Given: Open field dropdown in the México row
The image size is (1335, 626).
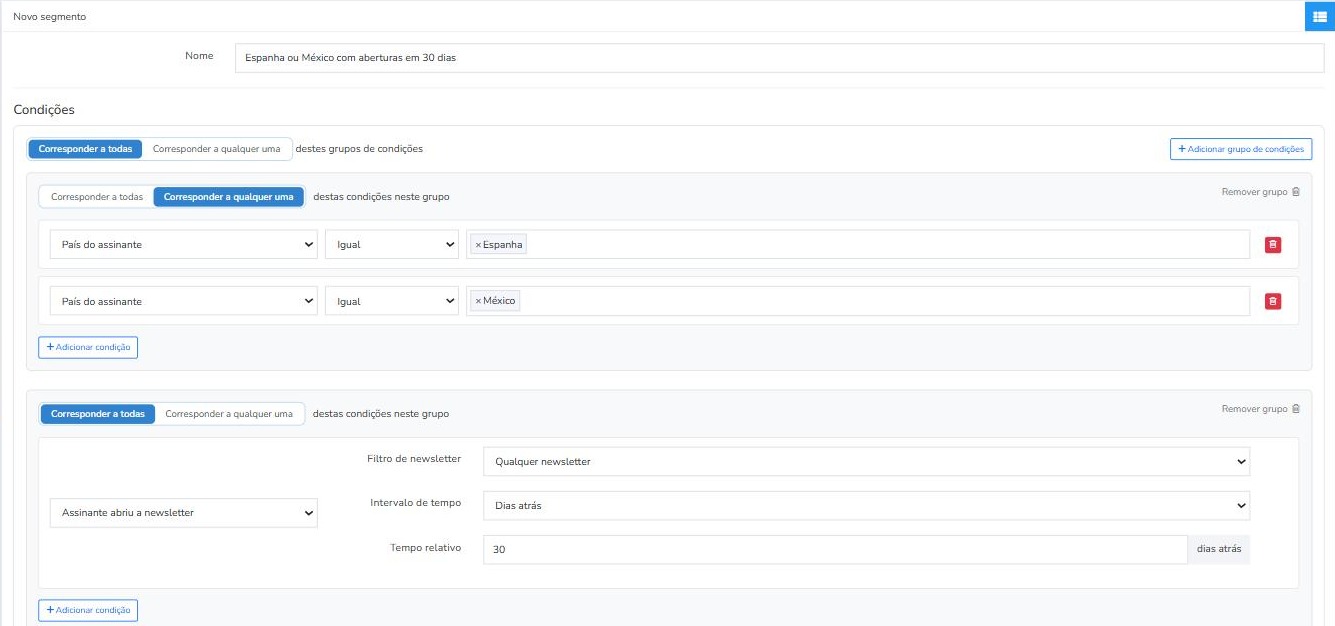Looking at the screenshot, I should click(x=184, y=302).
